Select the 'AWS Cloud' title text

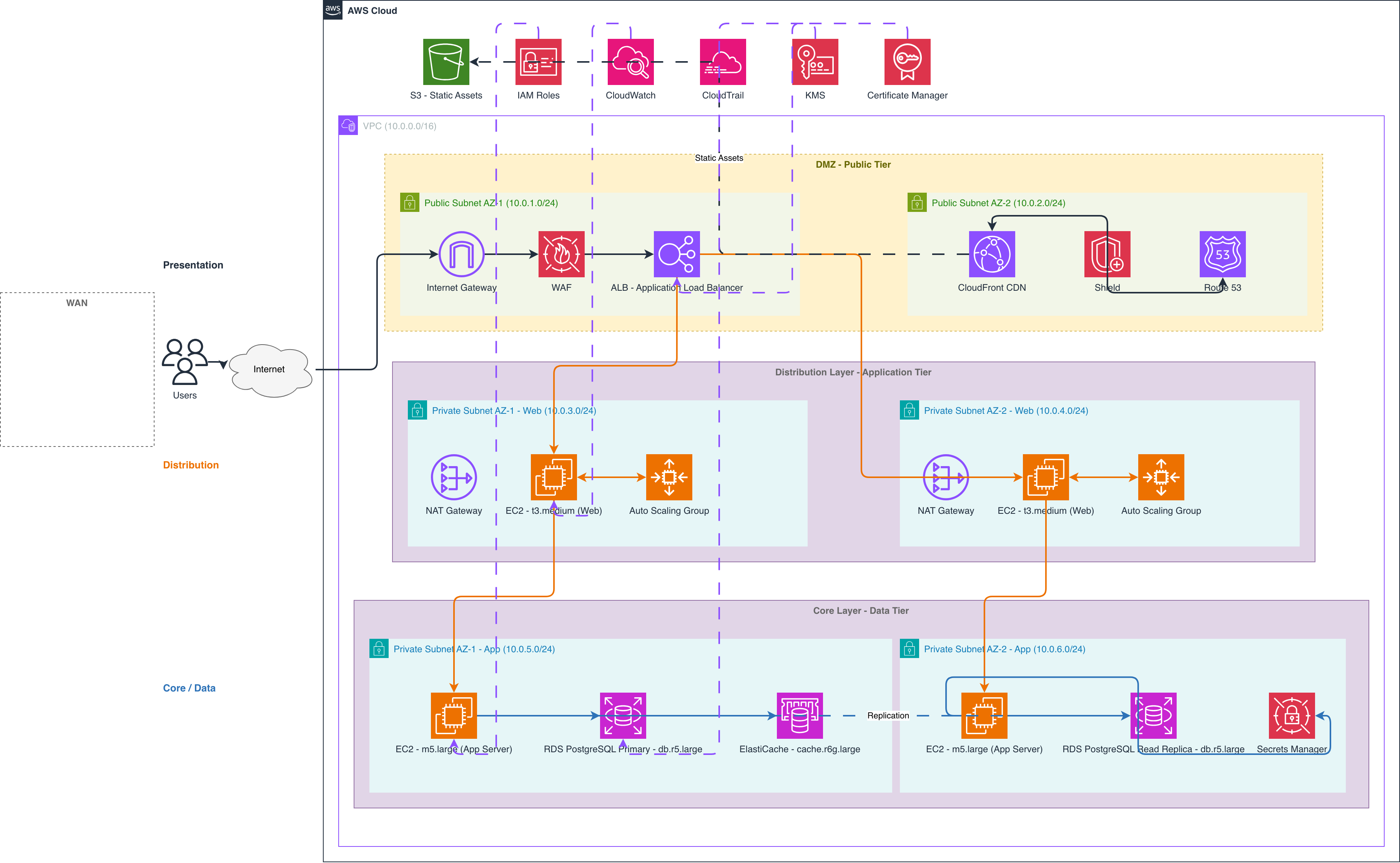point(372,10)
